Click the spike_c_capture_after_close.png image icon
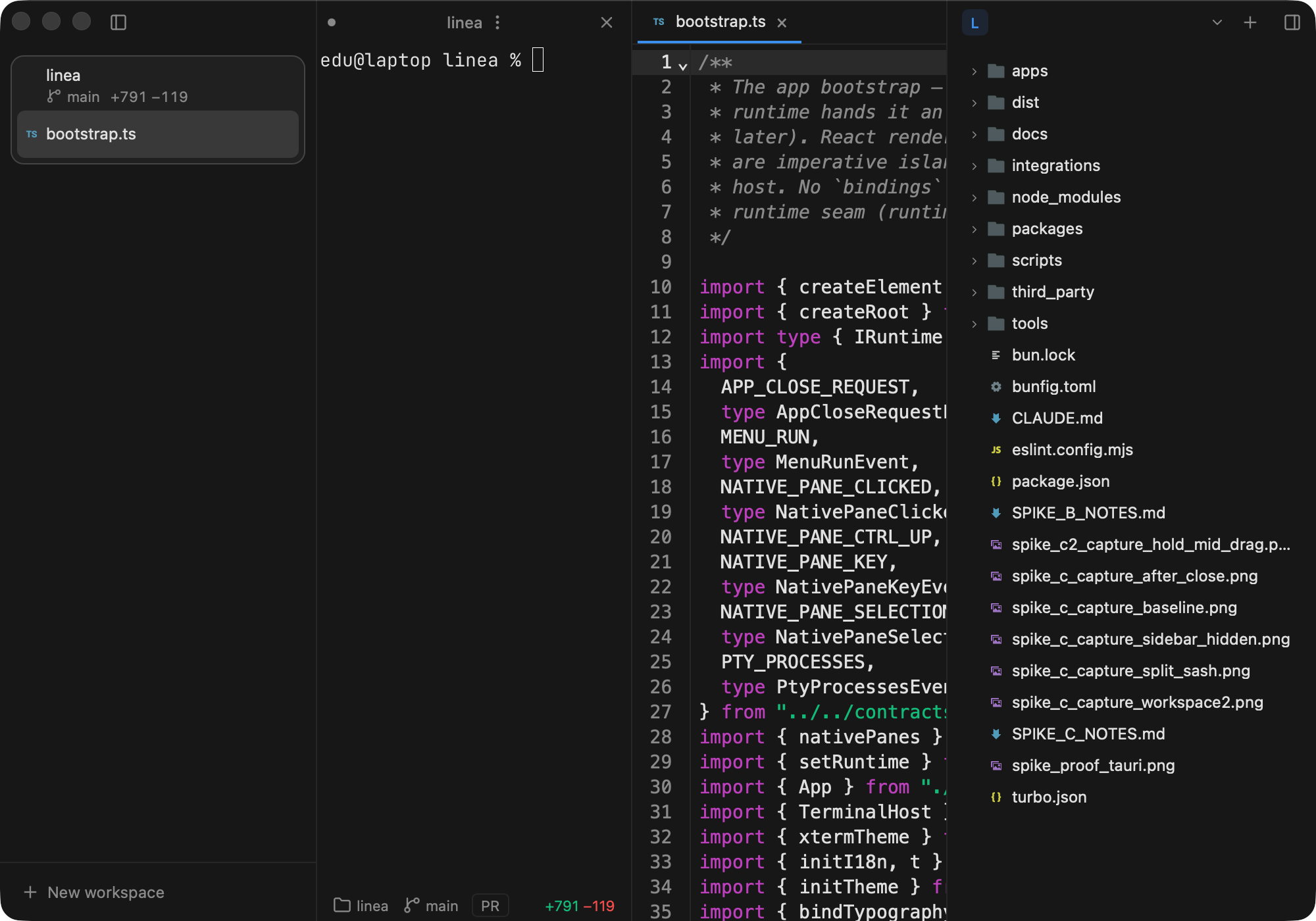 point(996,576)
